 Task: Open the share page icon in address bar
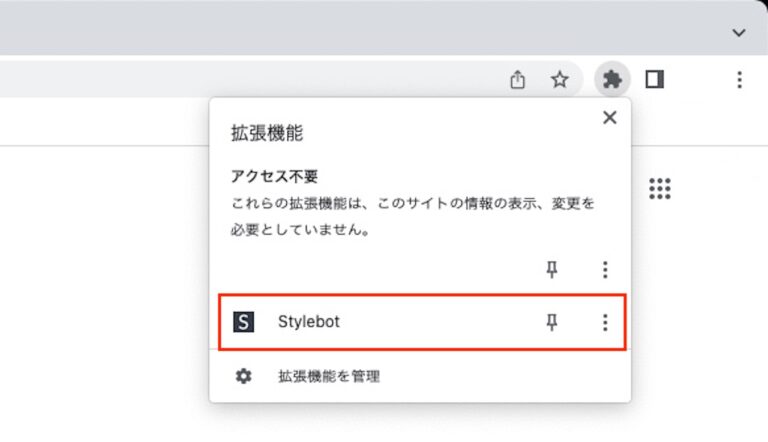(x=517, y=79)
